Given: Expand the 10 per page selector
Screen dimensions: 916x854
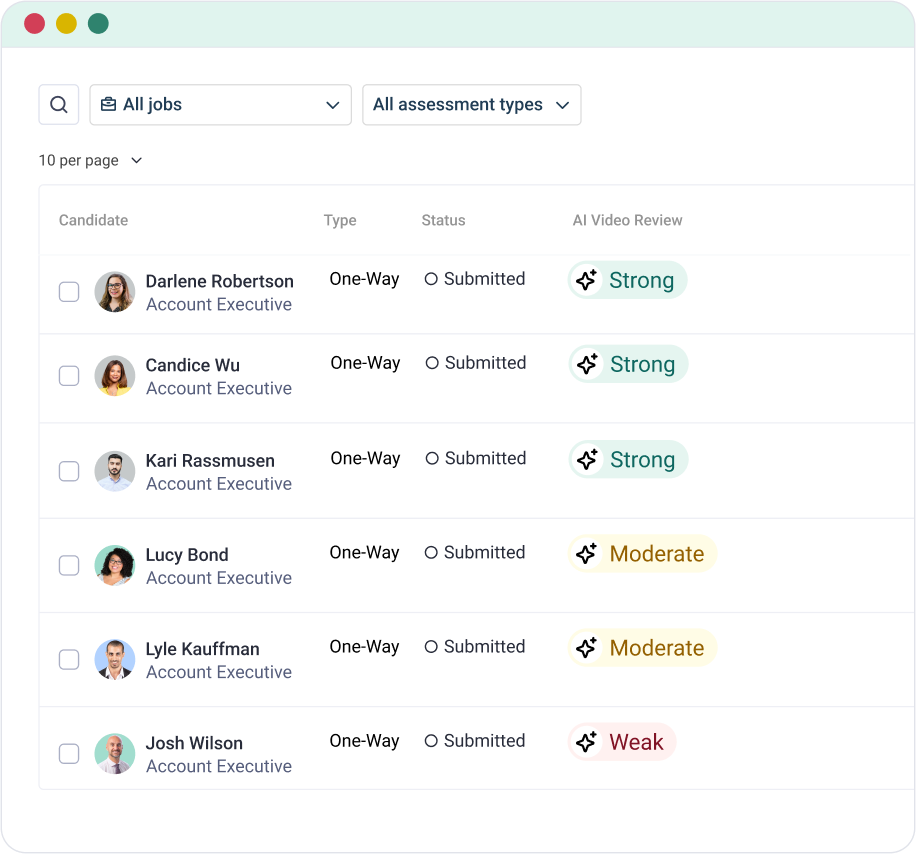Looking at the screenshot, I should (x=90, y=161).
